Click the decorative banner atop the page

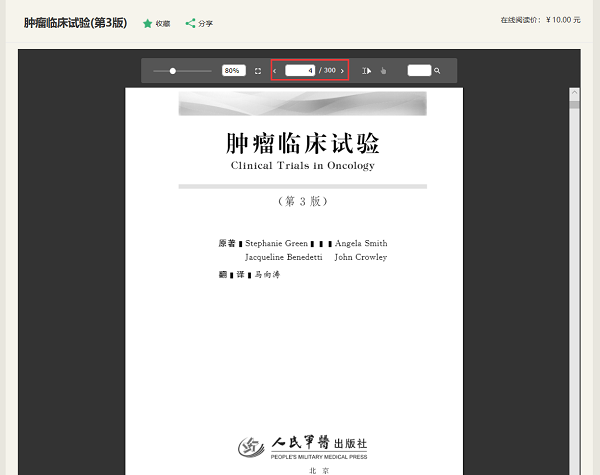[x=302, y=104]
